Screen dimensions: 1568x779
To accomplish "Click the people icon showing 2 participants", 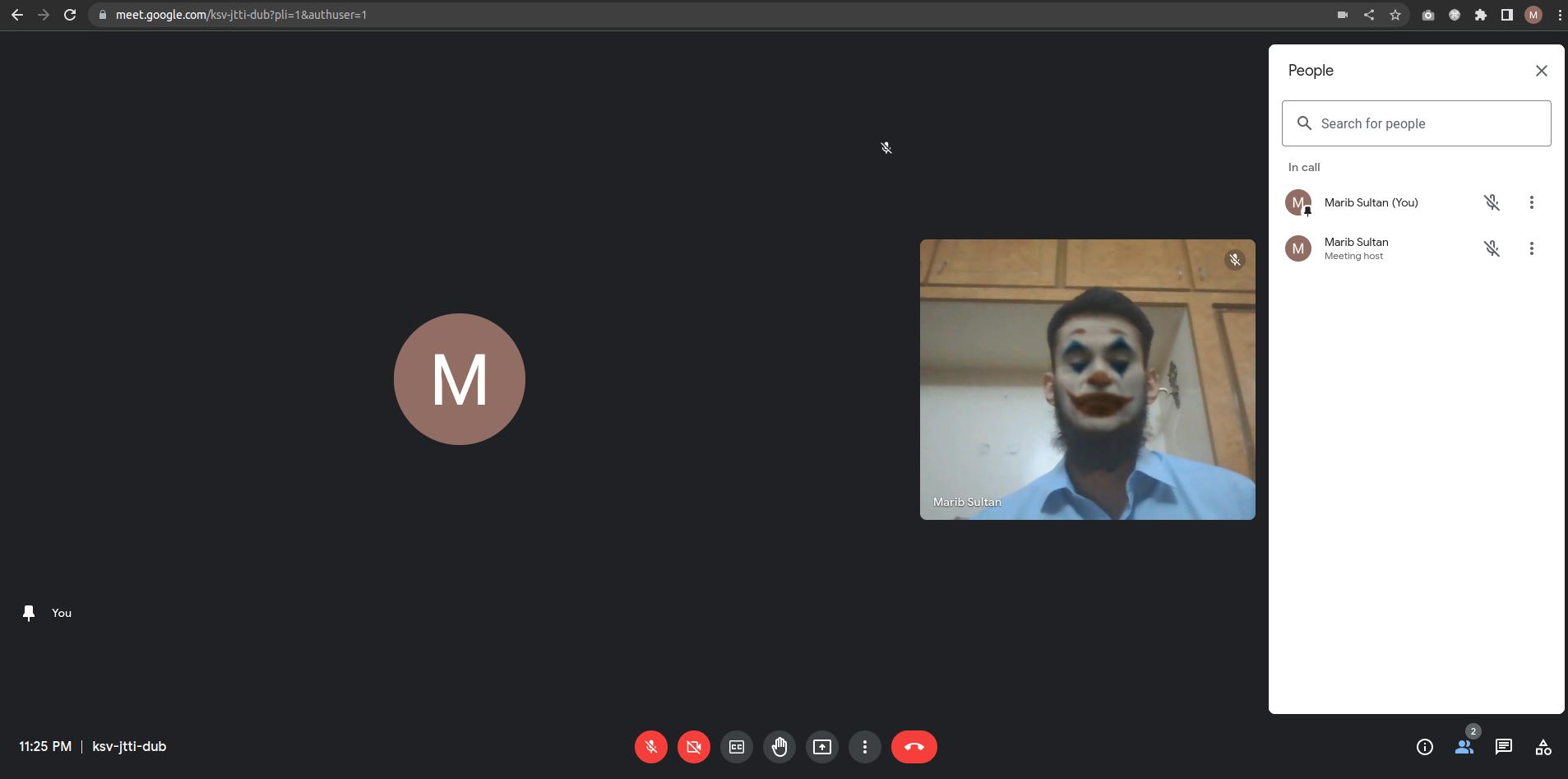I will pyautogui.click(x=1464, y=747).
